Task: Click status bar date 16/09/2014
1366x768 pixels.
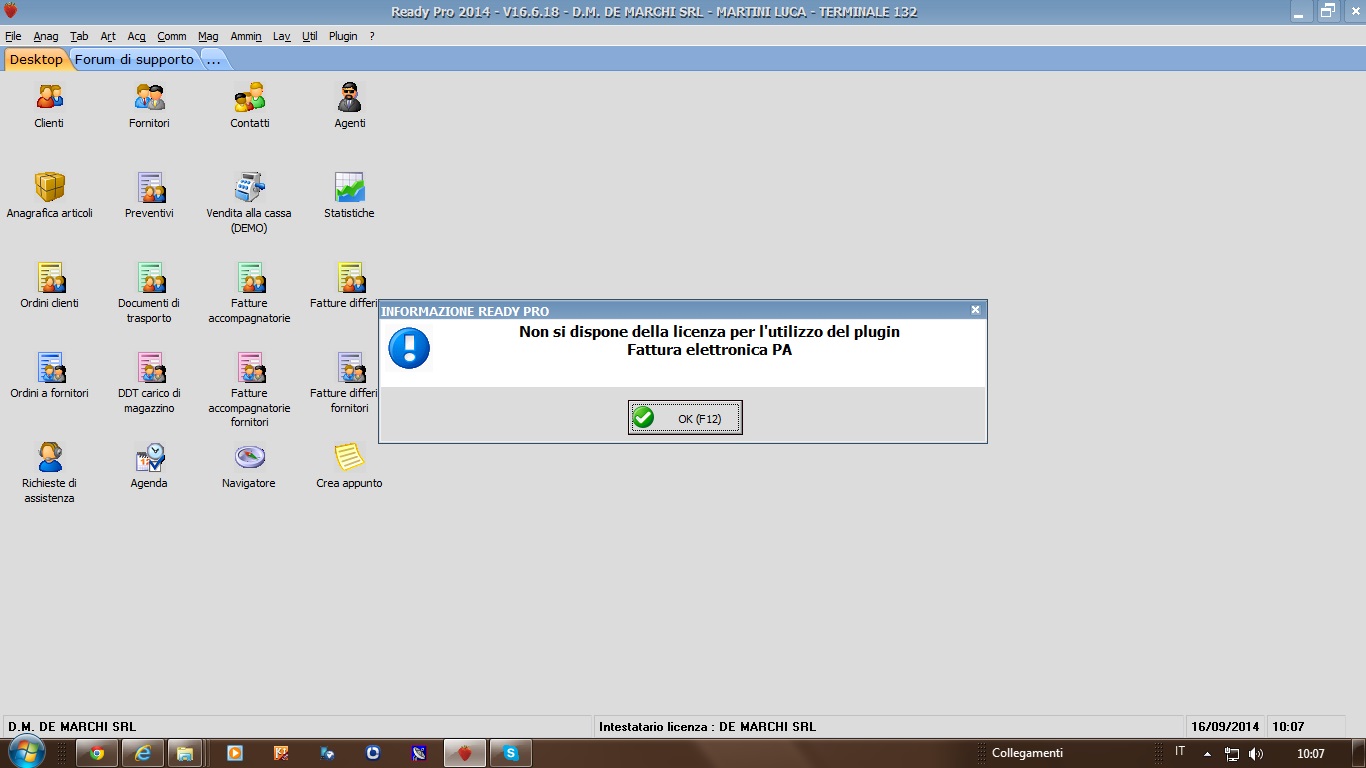Action: (x=1225, y=727)
